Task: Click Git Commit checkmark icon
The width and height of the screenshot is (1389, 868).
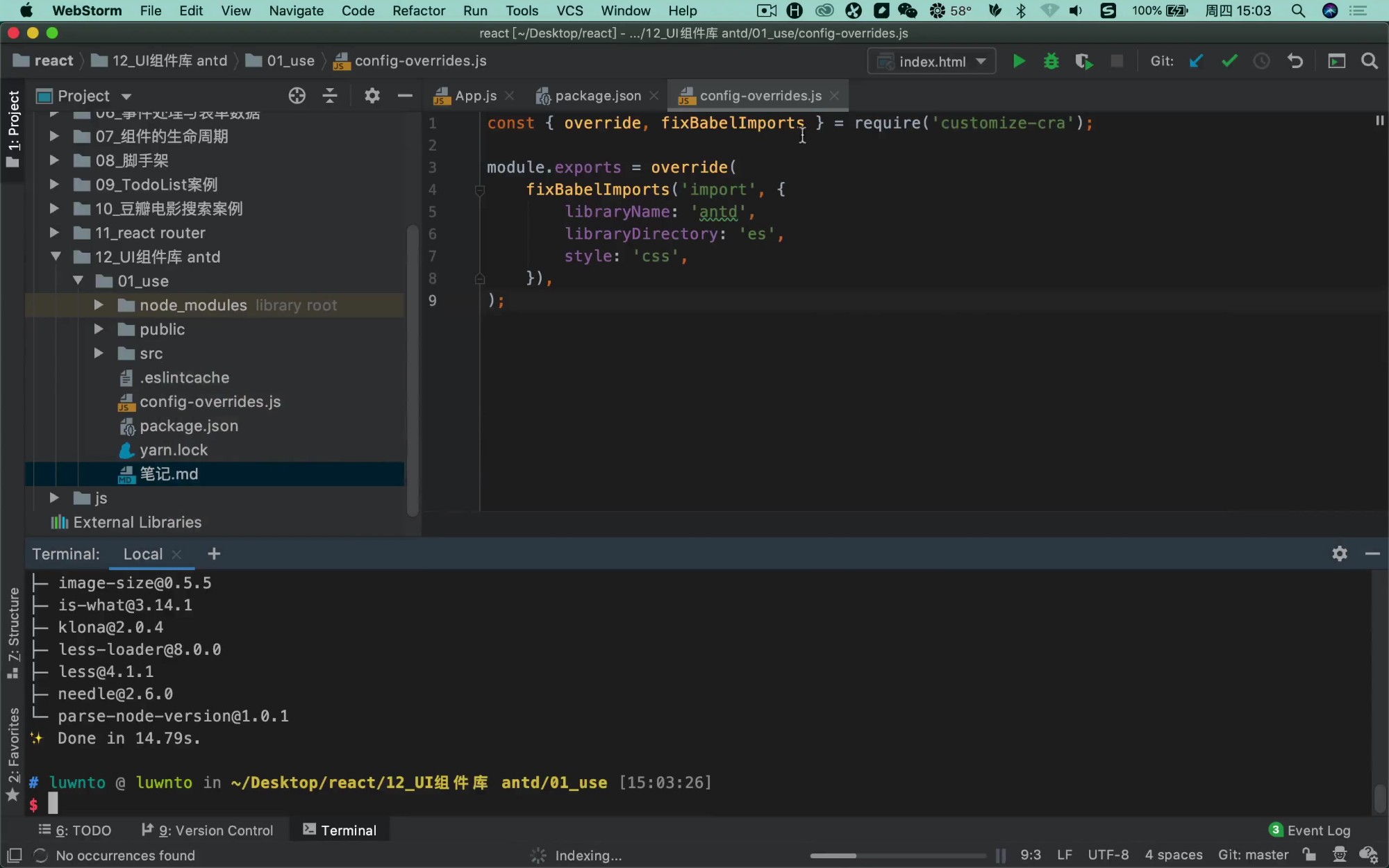Action: coord(1229,61)
